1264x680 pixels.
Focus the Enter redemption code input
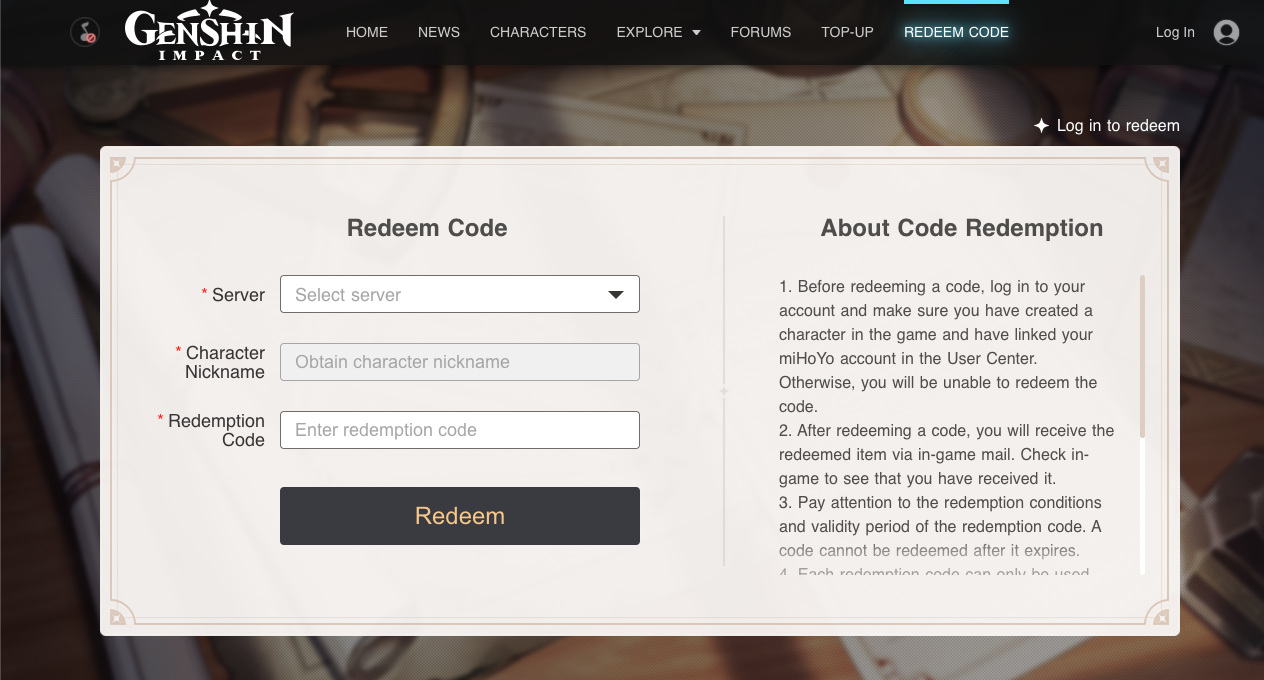(x=460, y=430)
